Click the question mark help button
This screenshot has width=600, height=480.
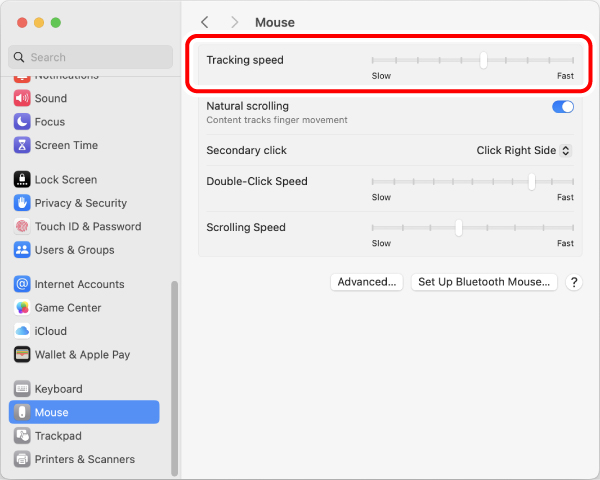point(573,282)
